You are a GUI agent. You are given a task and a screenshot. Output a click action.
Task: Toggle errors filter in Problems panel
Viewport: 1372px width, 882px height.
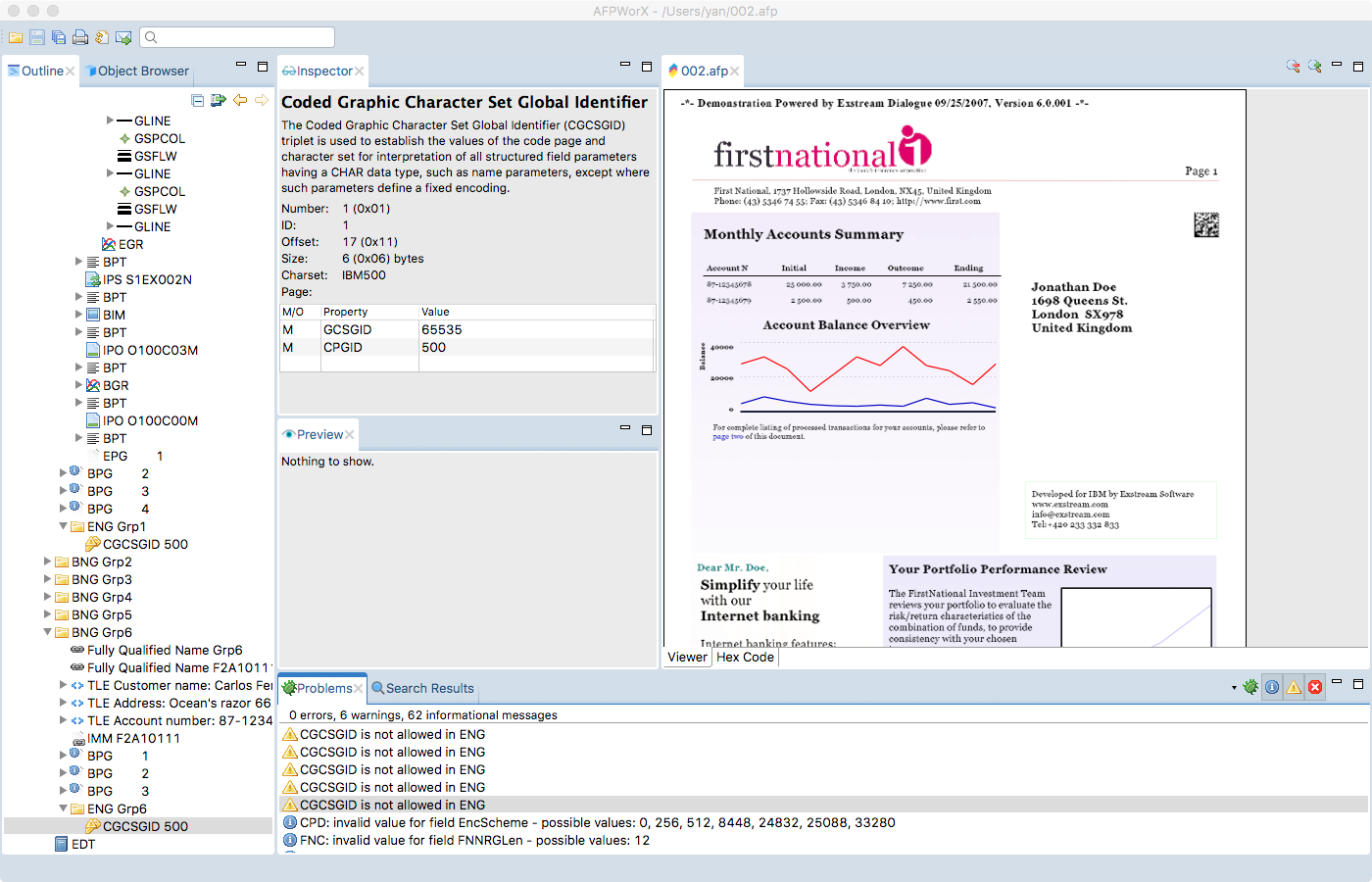tap(1315, 687)
